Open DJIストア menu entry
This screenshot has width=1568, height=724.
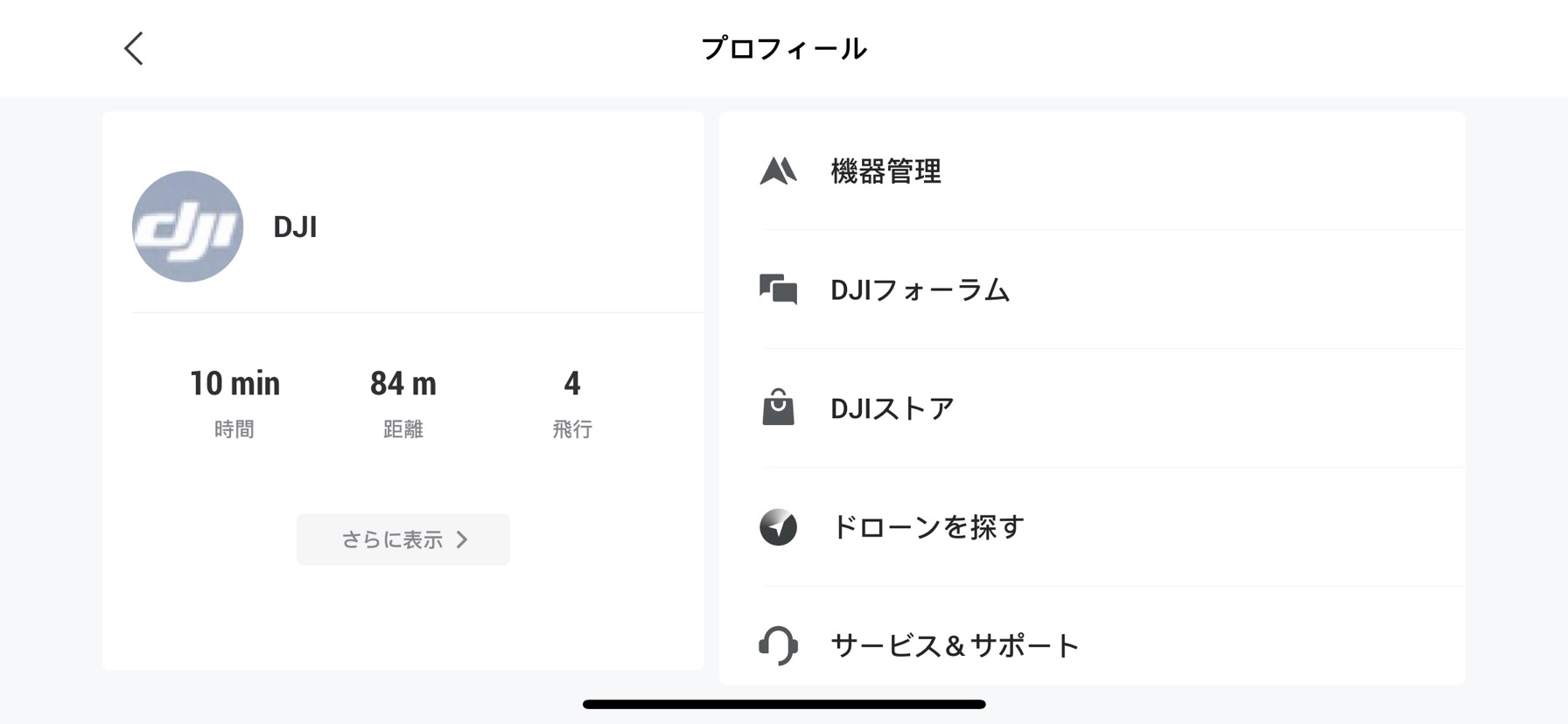point(892,408)
